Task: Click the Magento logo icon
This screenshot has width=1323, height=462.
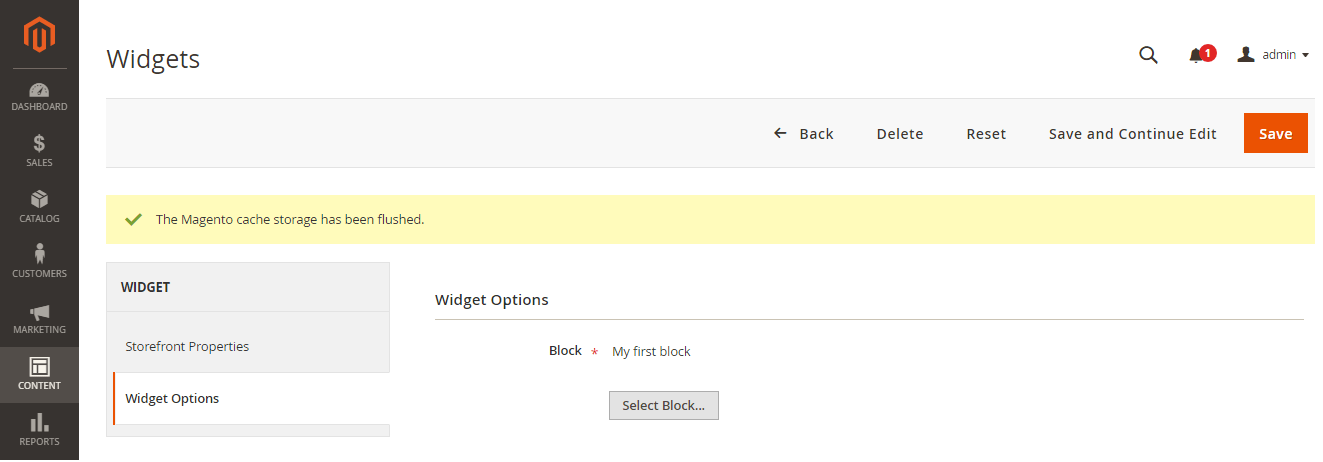Action: point(39,34)
